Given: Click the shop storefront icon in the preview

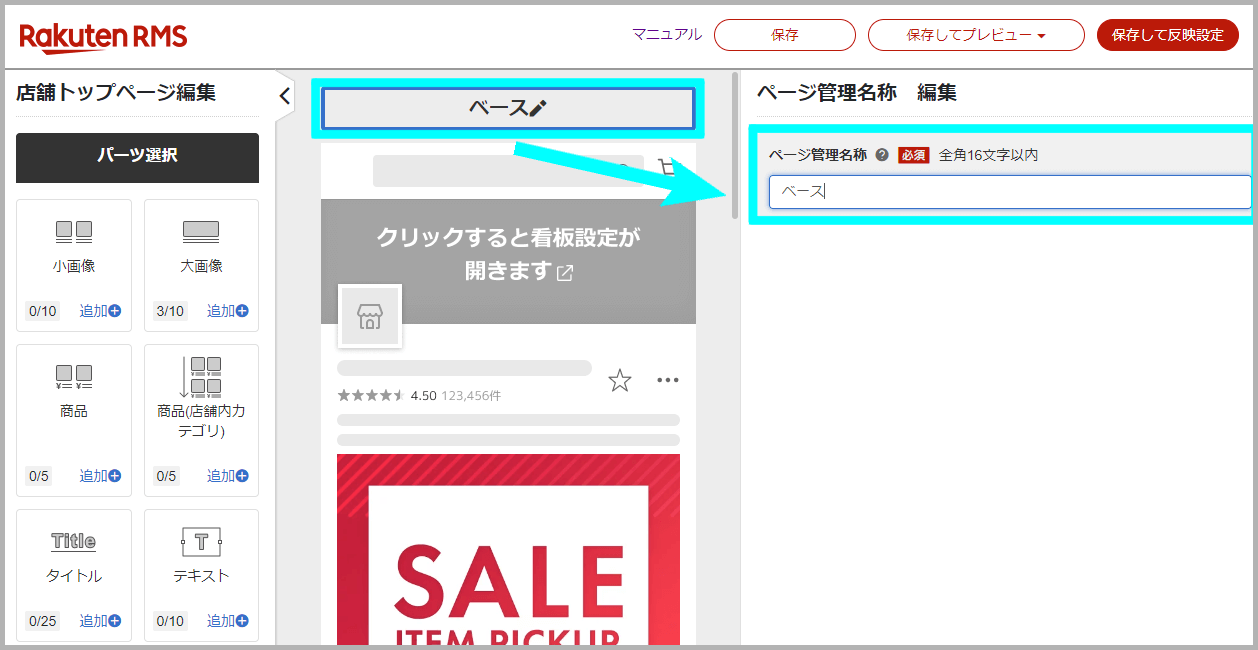Looking at the screenshot, I should 369,317.
